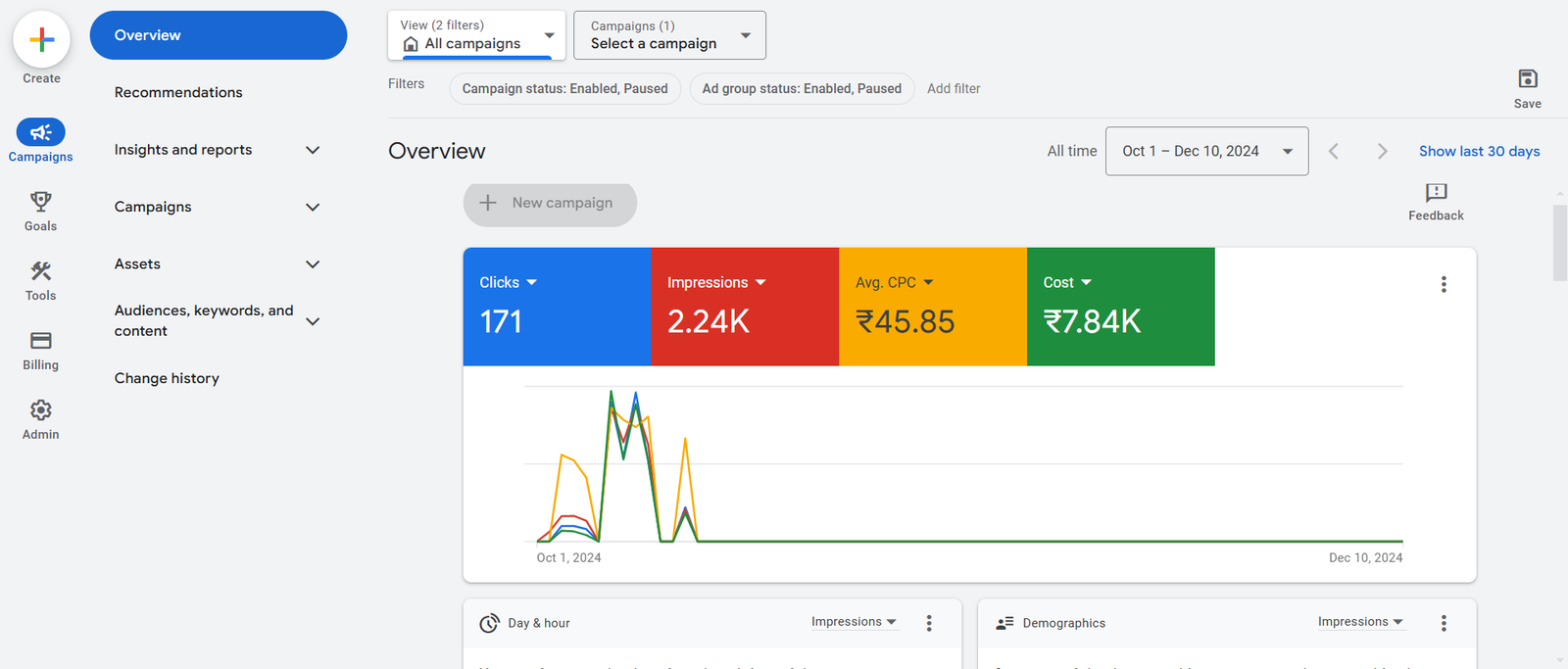Change the Avg. CPC metric dropdown

[x=894, y=282]
